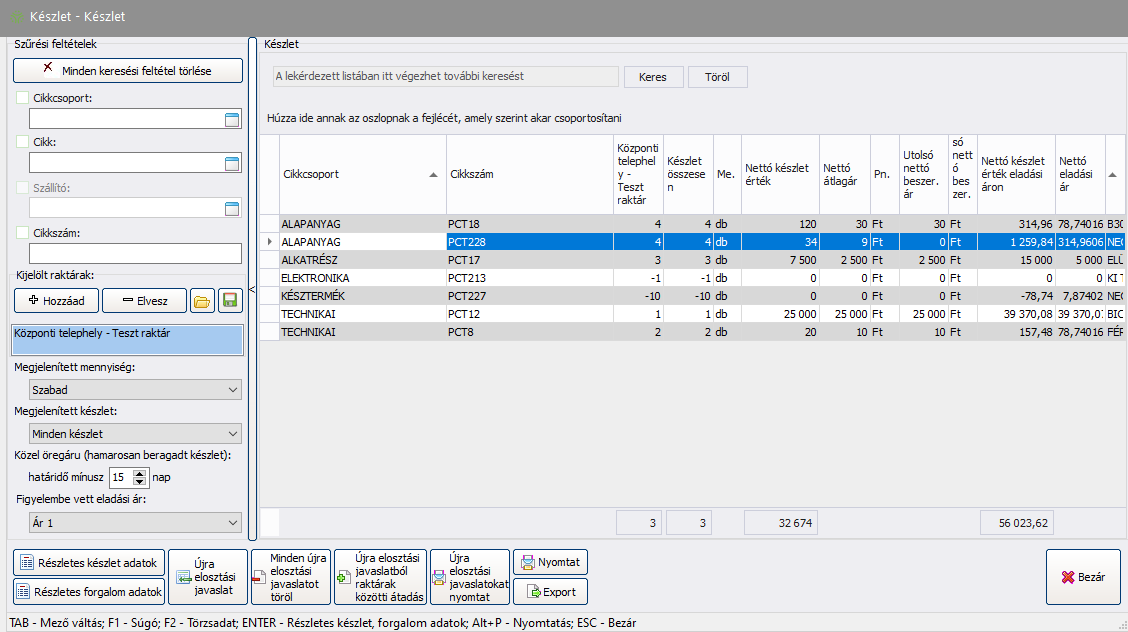Click the Export button
The image size is (1128, 632).
coord(550,592)
